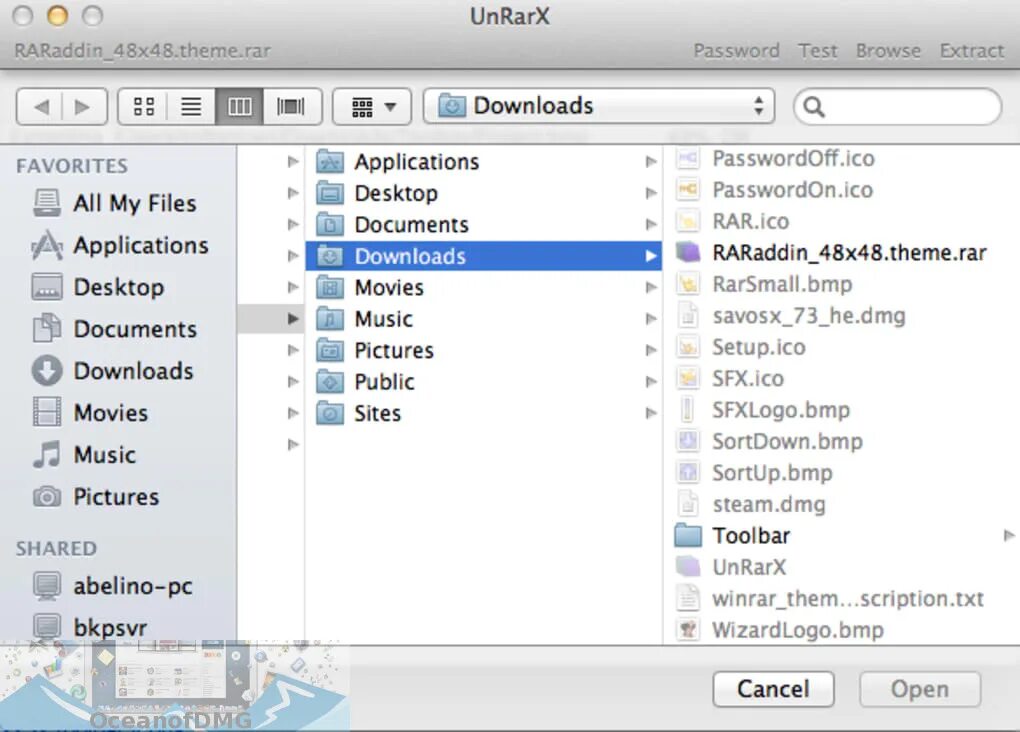Expand arrow next to Sites folder row
The image size is (1020, 732).
click(651, 413)
